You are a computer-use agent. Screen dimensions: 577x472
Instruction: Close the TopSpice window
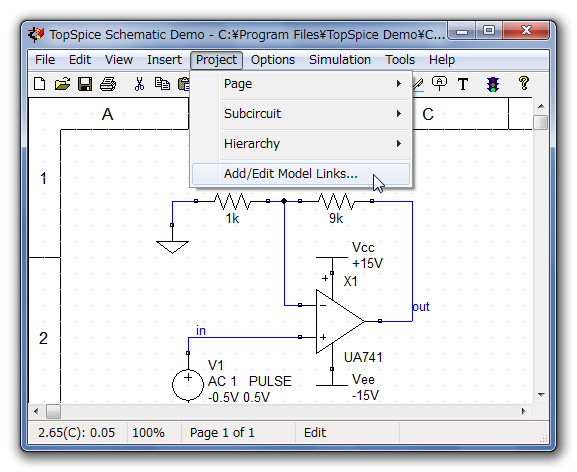(526, 31)
